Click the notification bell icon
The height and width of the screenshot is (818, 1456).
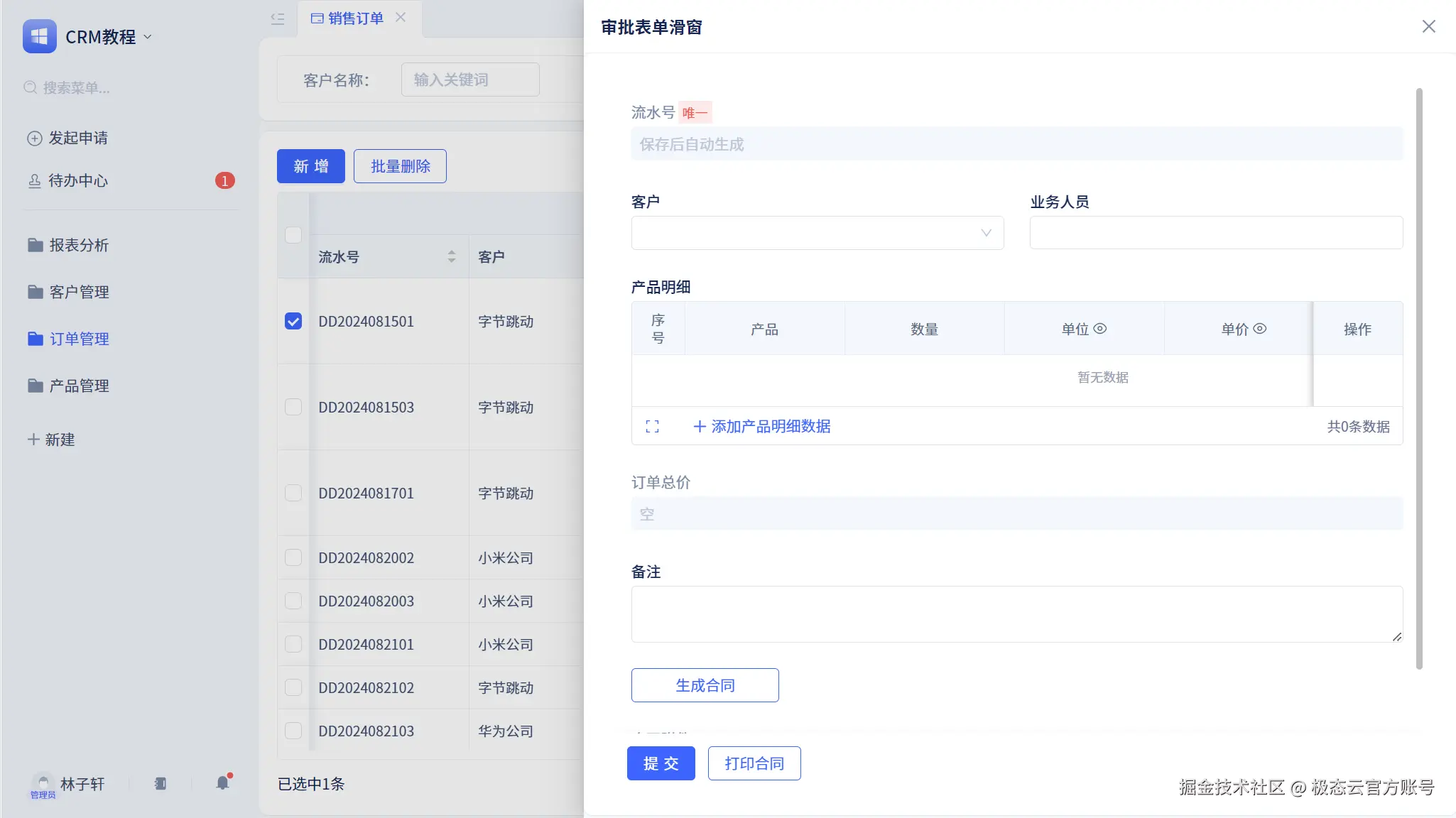pyautogui.click(x=223, y=782)
